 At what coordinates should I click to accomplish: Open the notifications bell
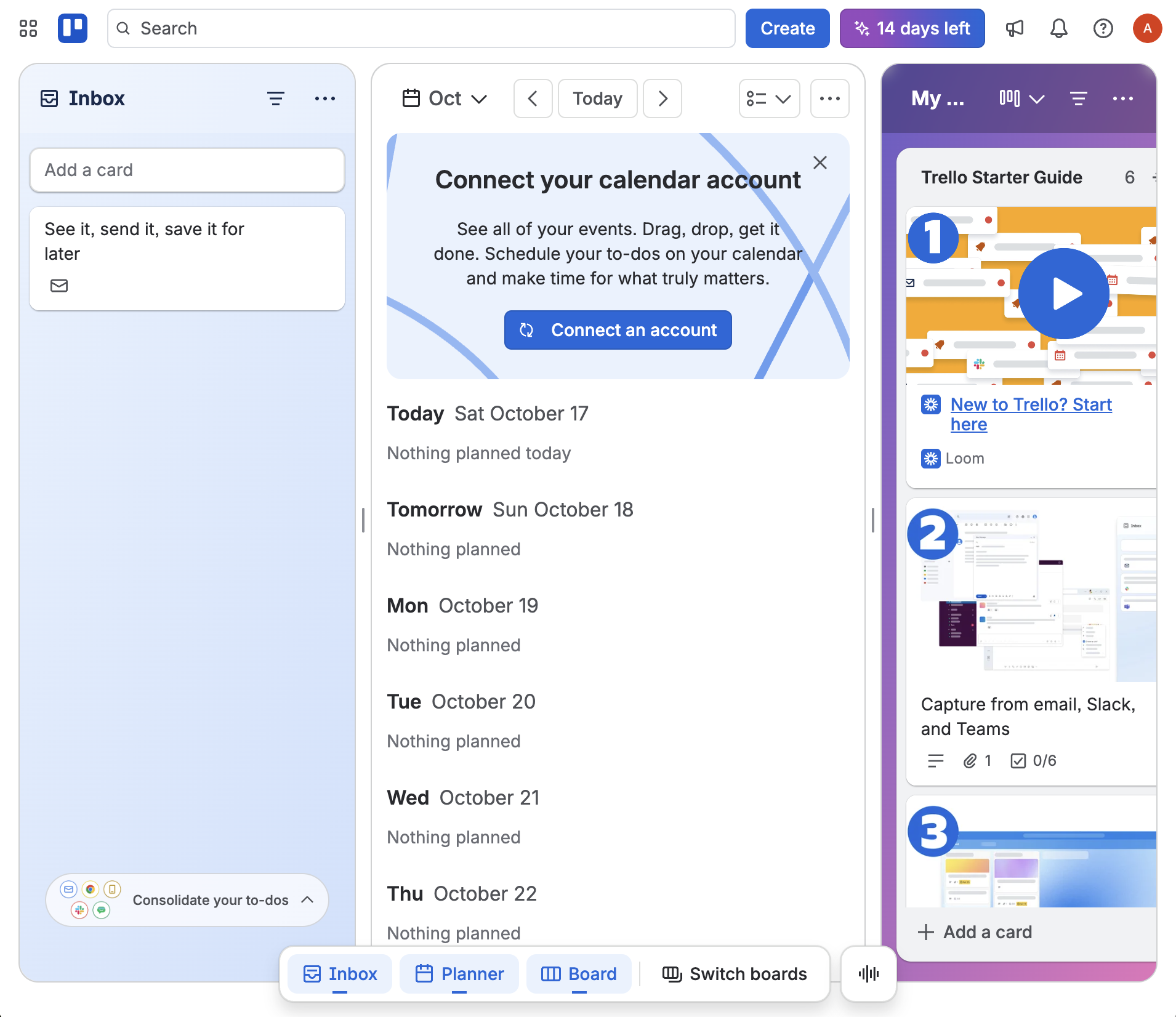(x=1059, y=28)
